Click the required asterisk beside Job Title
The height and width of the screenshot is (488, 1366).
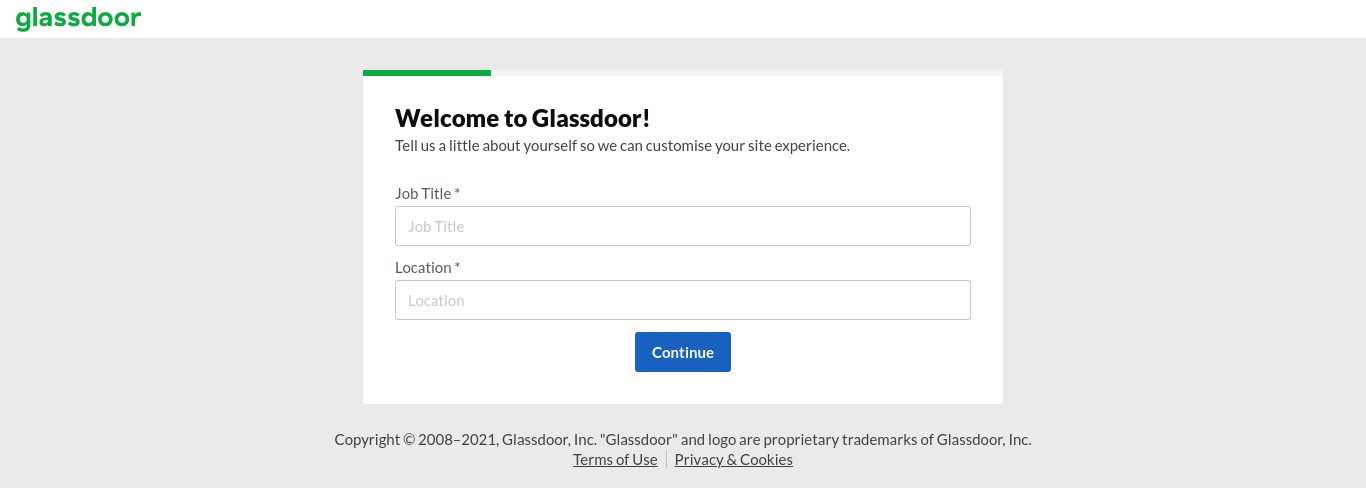(457, 192)
